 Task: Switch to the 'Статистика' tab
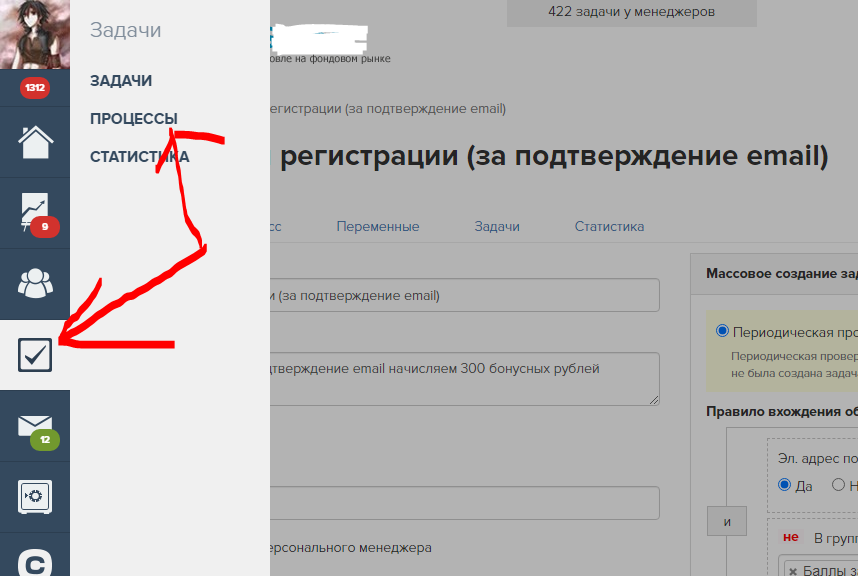pyautogui.click(x=609, y=226)
